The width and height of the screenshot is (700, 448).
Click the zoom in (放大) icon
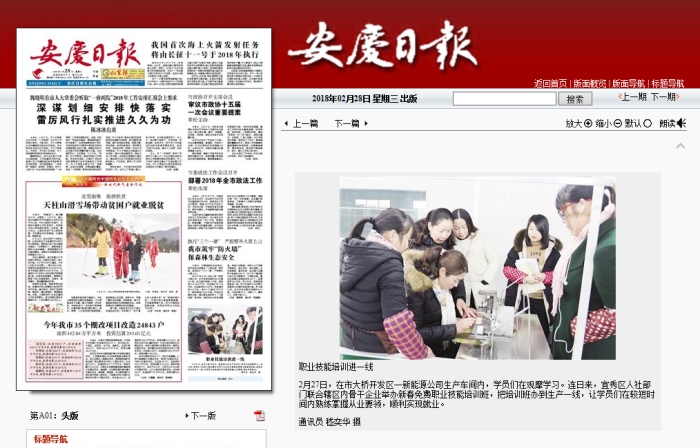pos(587,124)
